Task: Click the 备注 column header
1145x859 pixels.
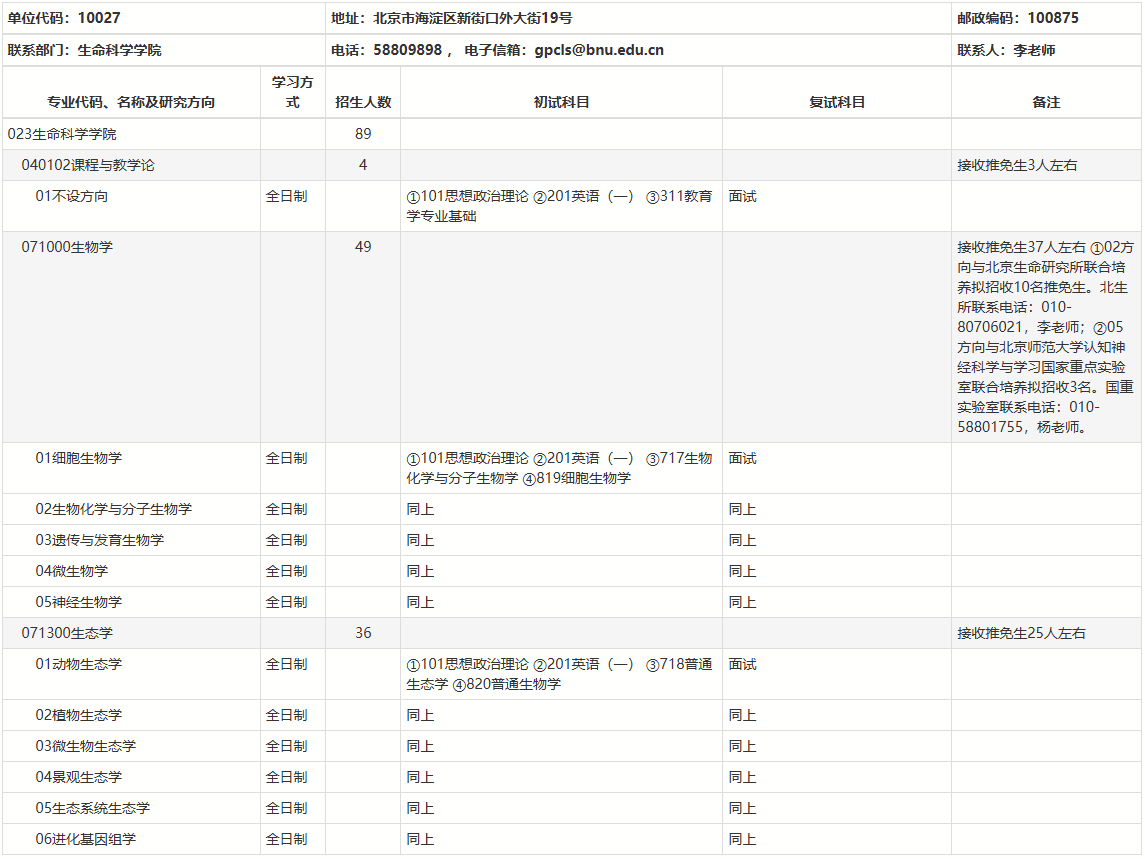Action: 1046,102
